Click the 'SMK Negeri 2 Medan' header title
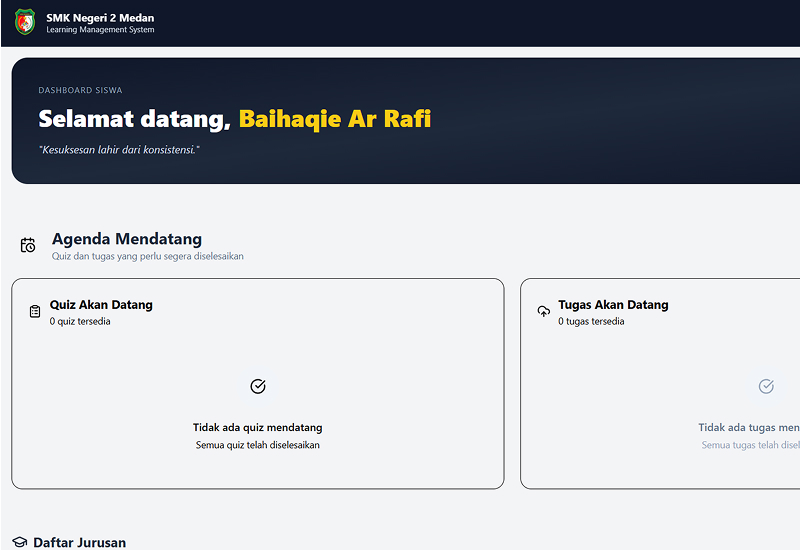Viewport: 800px width, 550px height. pyautogui.click(x=100, y=18)
